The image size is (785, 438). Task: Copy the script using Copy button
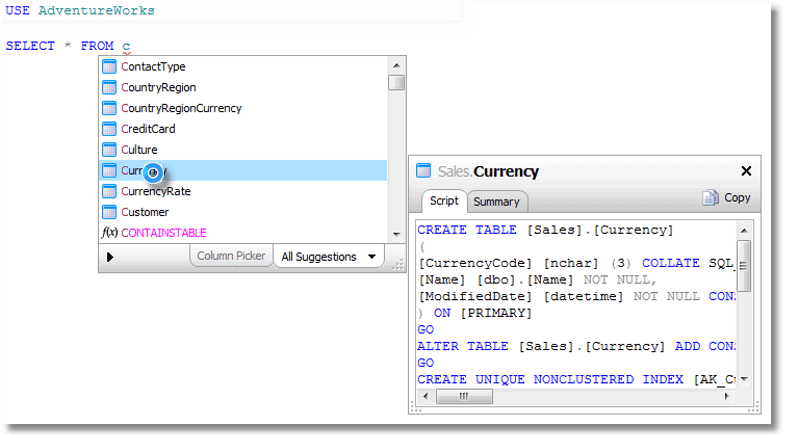pos(727,198)
